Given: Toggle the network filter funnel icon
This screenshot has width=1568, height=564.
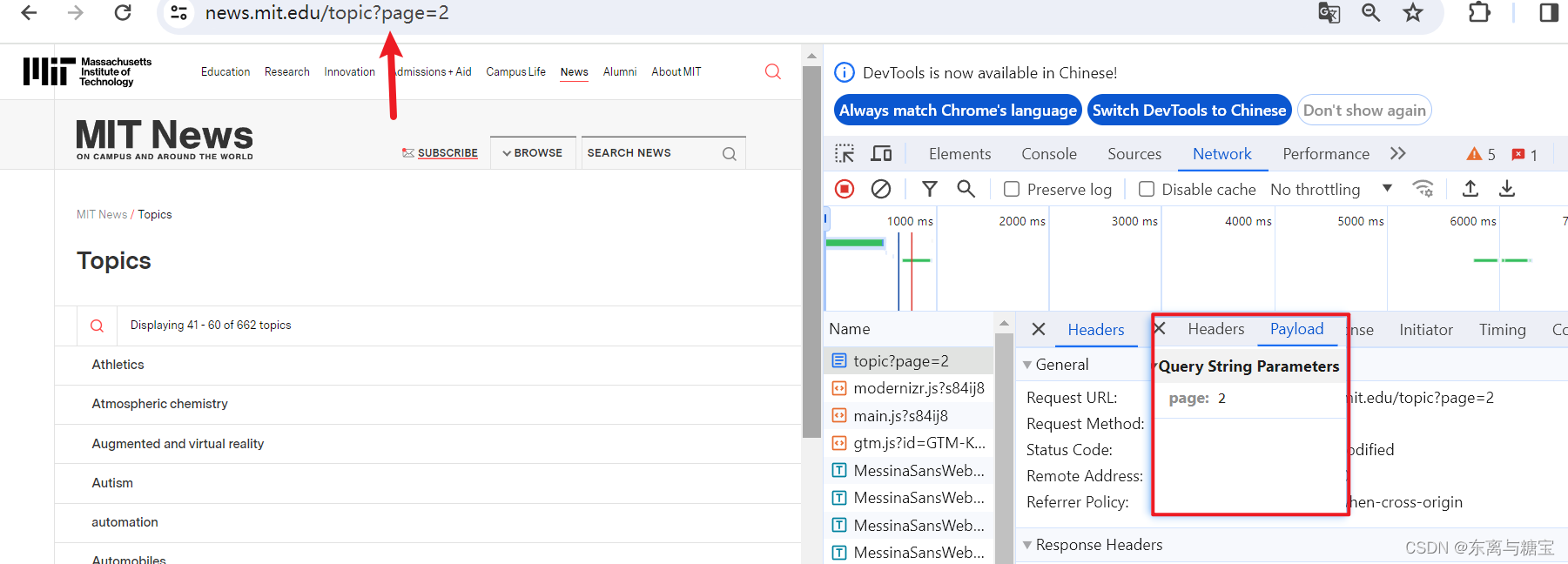Looking at the screenshot, I should 930,189.
